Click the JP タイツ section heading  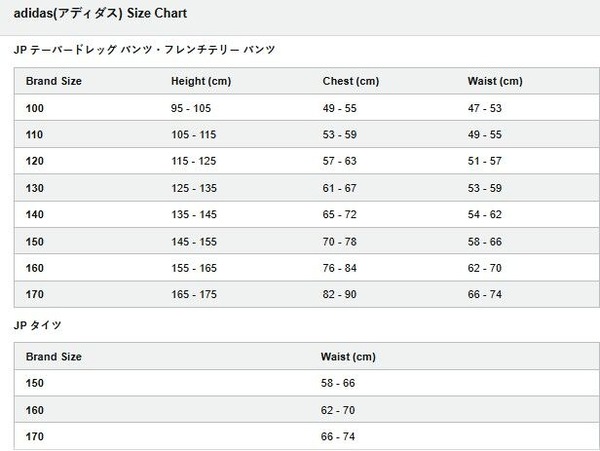click(x=38, y=325)
